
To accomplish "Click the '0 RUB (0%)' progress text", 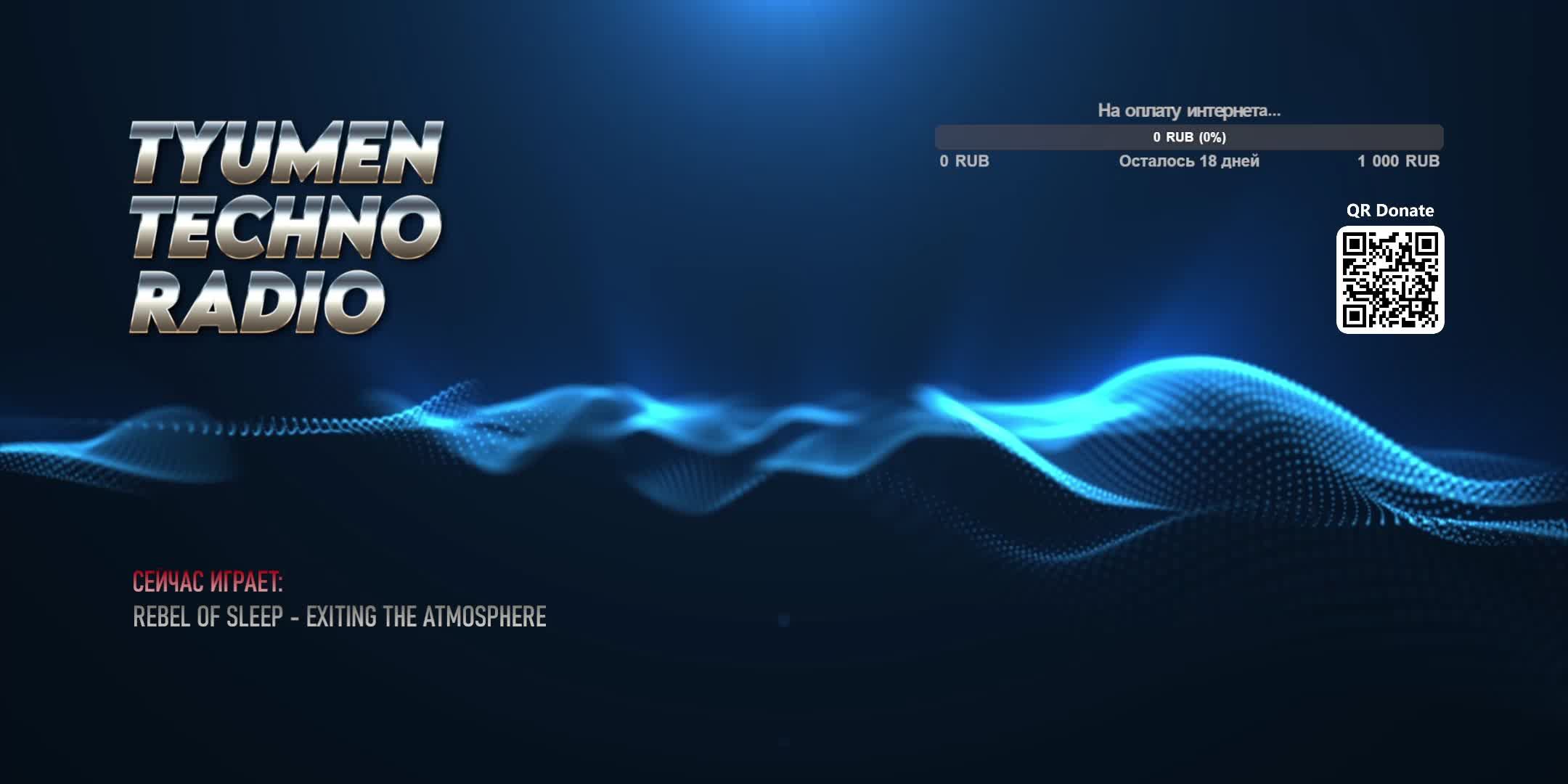I will click(x=1189, y=137).
